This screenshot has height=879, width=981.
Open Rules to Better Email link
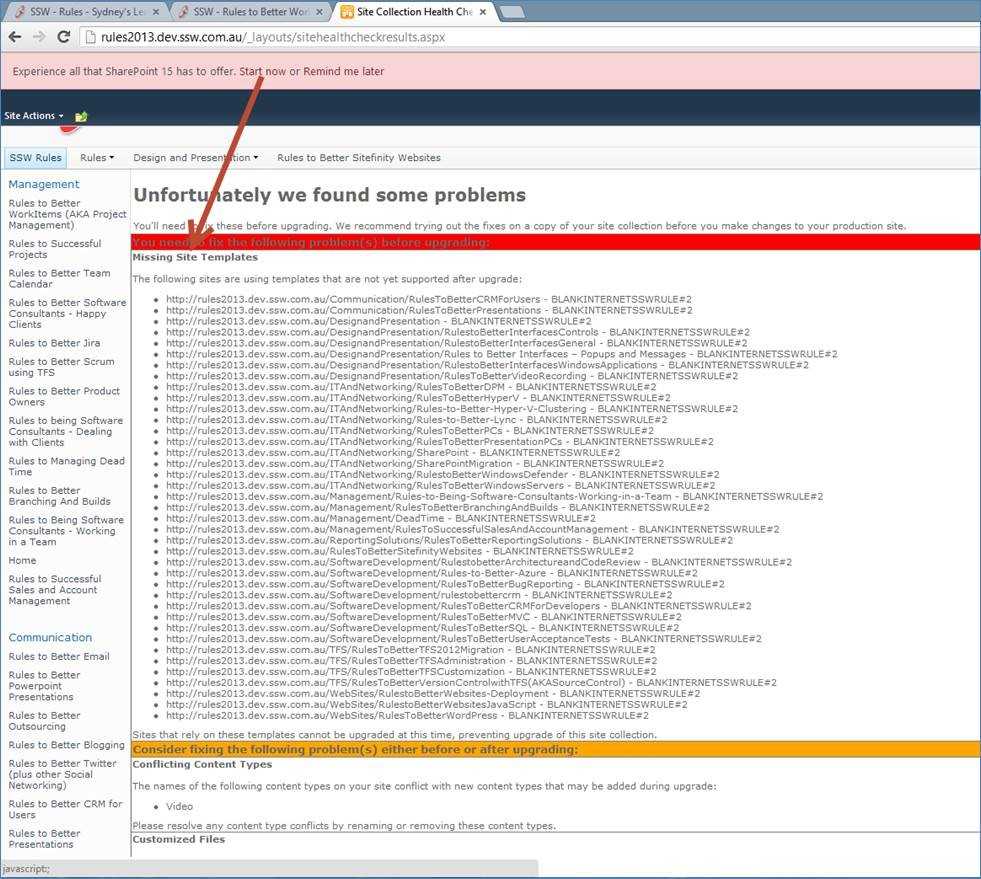click(x=59, y=657)
